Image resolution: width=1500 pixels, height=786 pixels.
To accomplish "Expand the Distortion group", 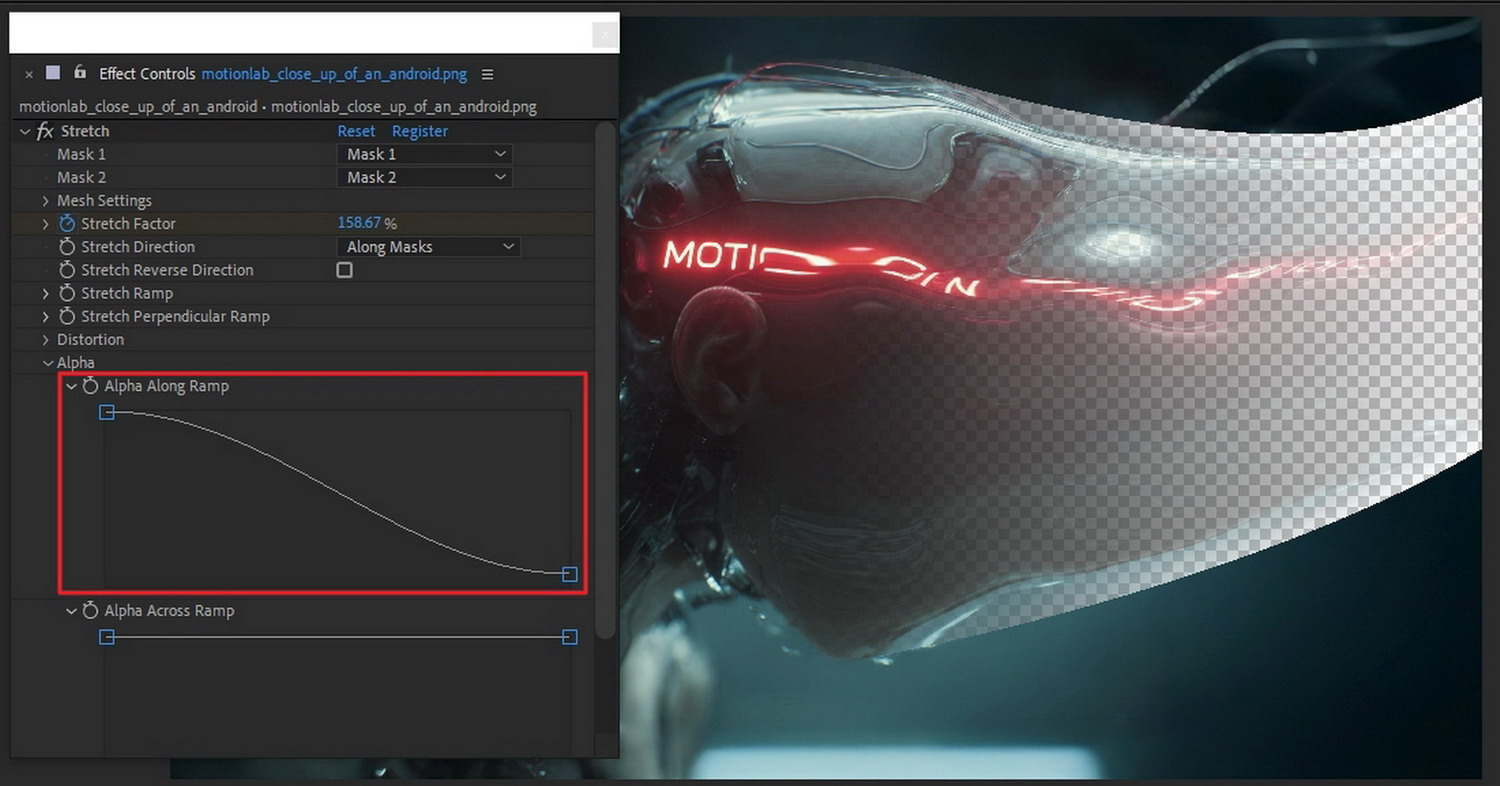I will [x=46, y=340].
